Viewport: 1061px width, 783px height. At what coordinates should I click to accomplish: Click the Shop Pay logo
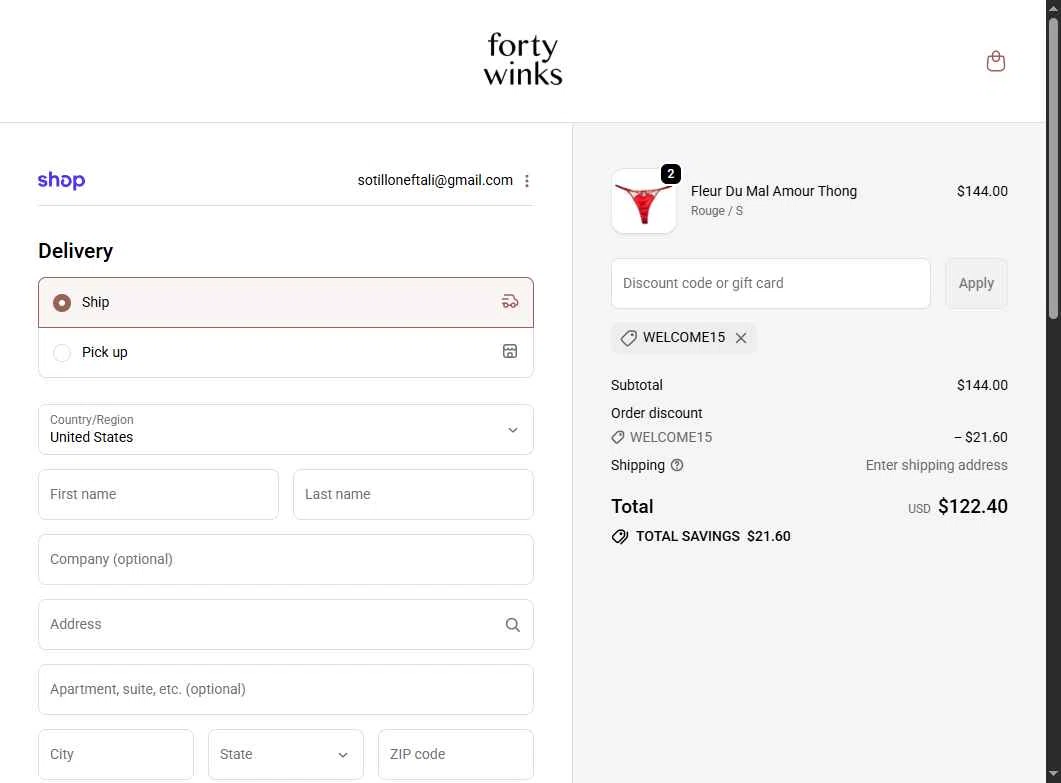(x=62, y=181)
